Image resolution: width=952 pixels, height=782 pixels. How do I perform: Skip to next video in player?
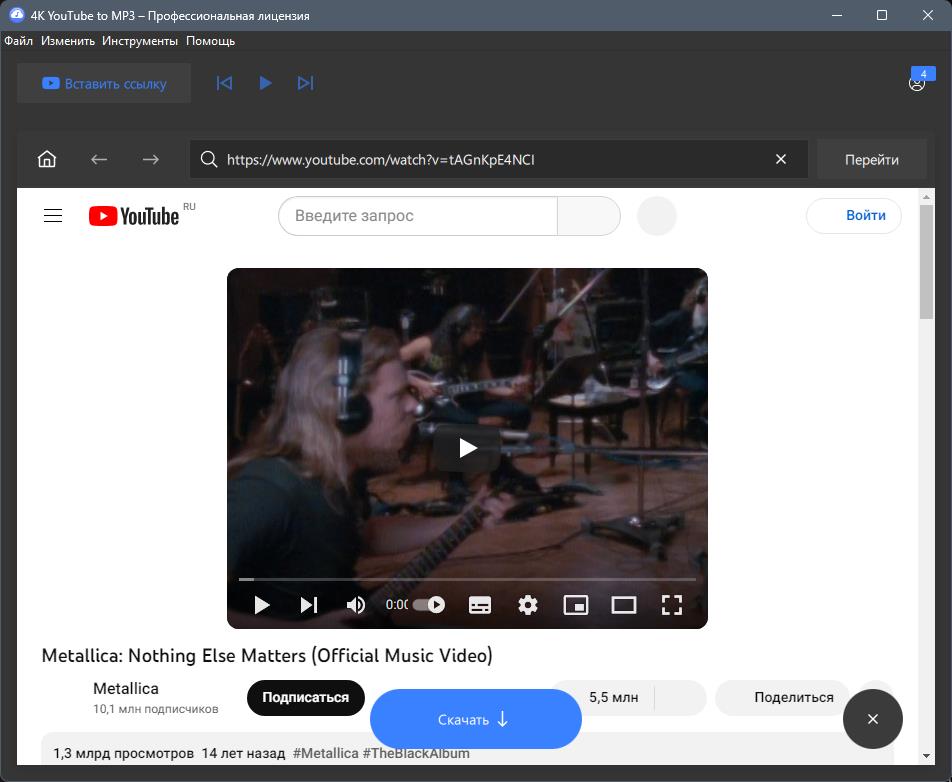[309, 605]
